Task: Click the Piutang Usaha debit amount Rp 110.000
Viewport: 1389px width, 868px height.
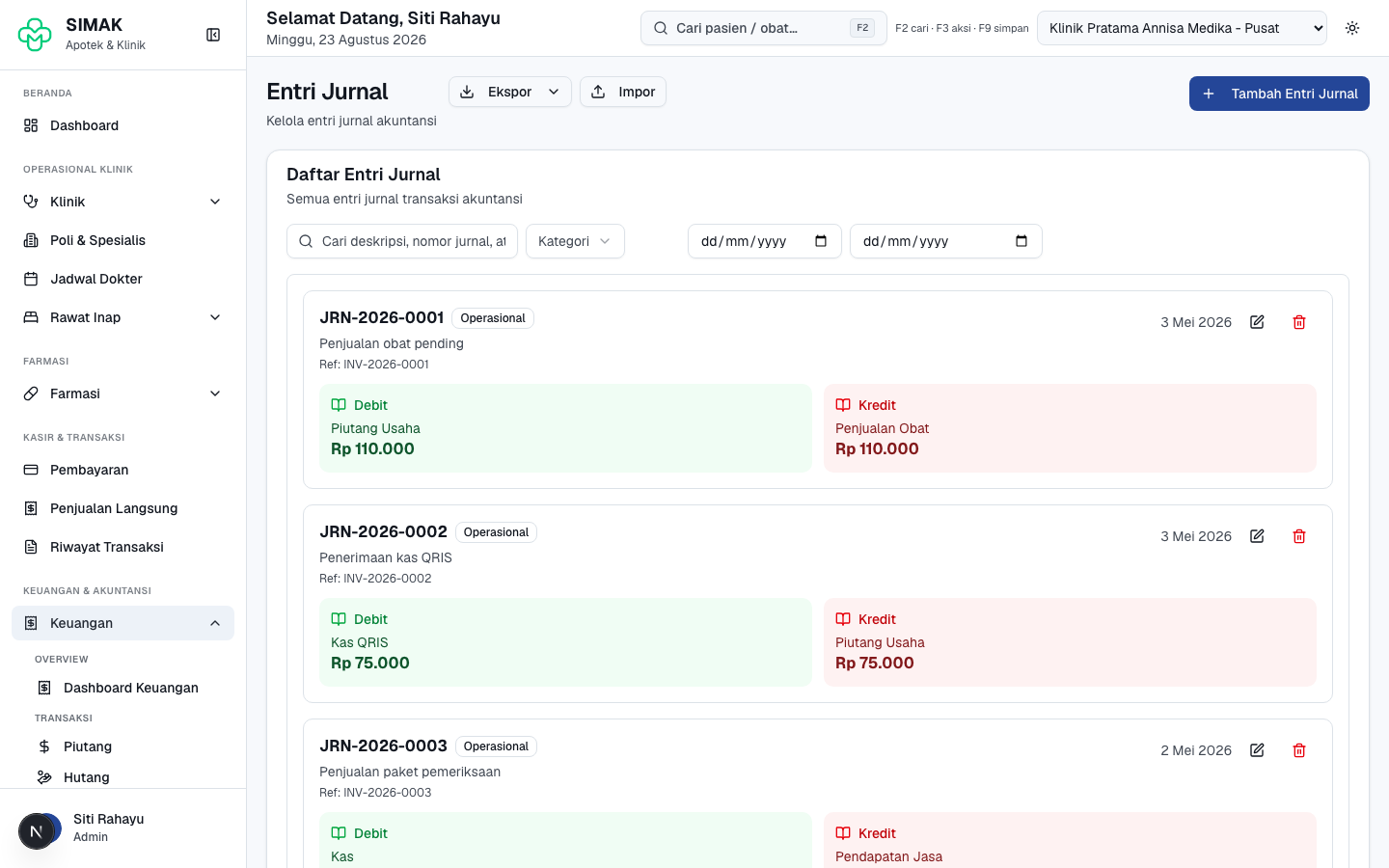Action: pos(372,448)
